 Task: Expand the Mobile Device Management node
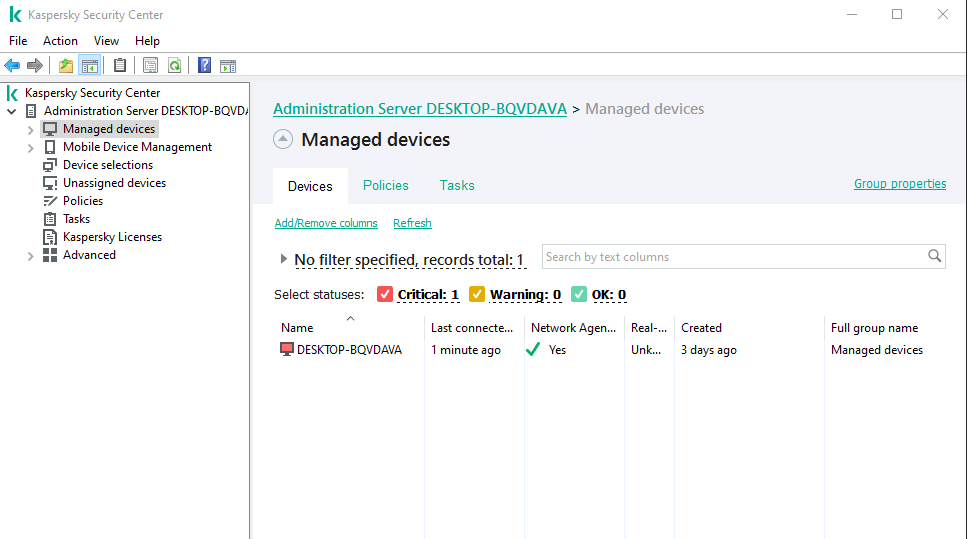point(30,148)
